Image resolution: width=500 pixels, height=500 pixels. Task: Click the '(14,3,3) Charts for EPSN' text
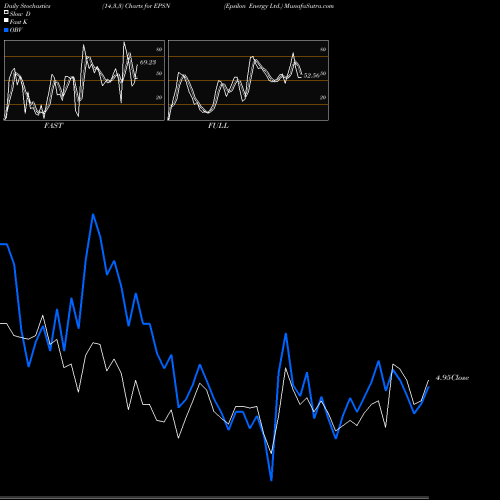(x=136, y=6)
